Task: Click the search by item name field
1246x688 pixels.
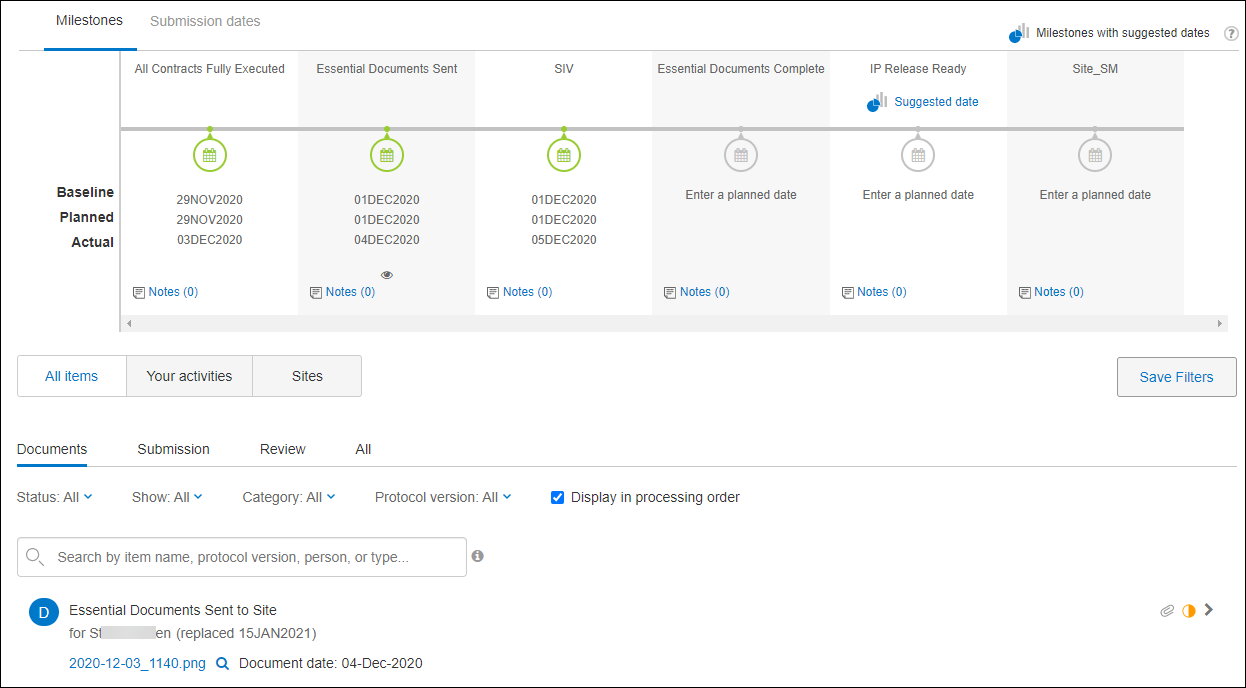Action: pos(242,557)
